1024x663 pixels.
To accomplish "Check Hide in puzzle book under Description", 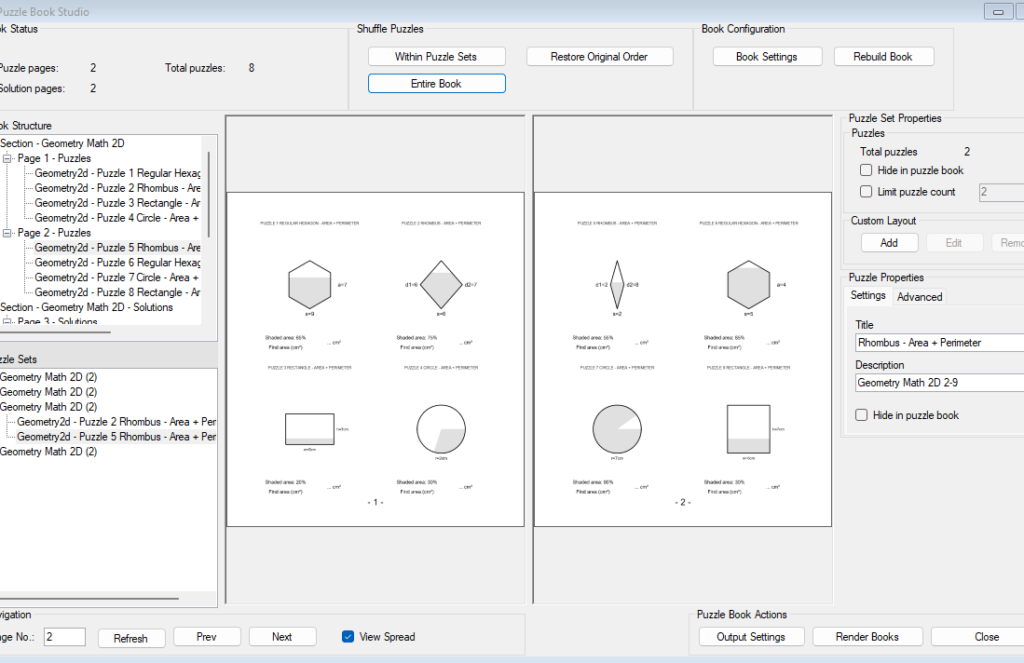I will [x=861, y=415].
